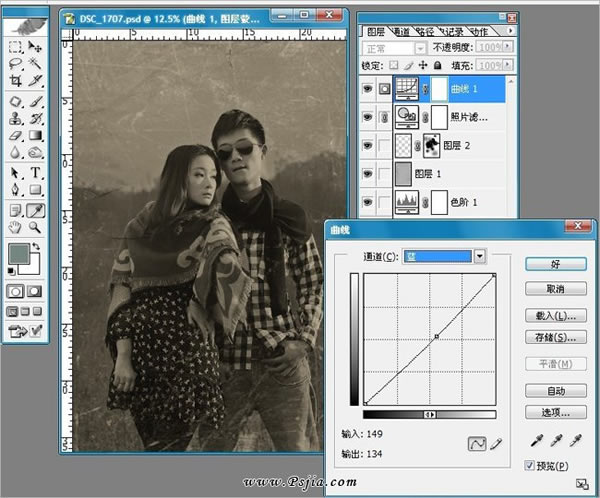Reset default foreground and background colors
Image resolution: width=600 pixels, height=498 pixels.
[11, 271]
